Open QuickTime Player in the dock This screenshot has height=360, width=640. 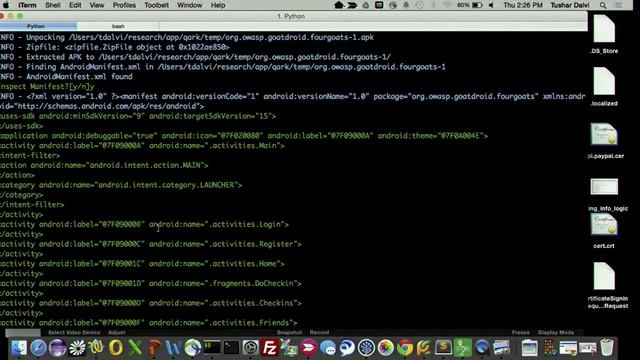482,348
